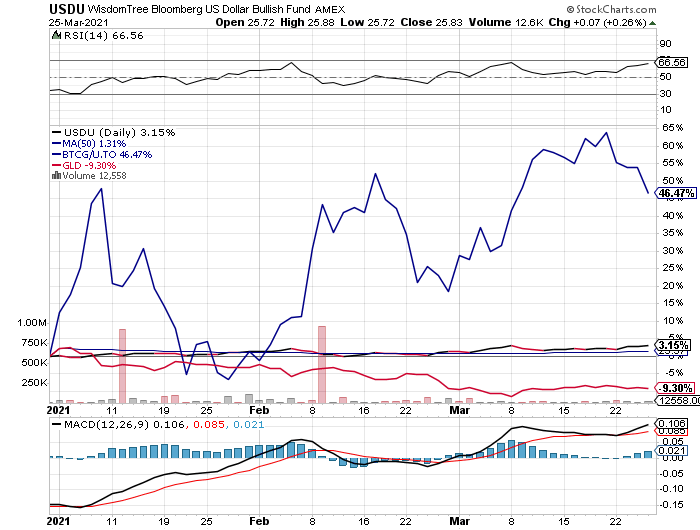Click the black MACD legend line swatch
This screenshot has height=530, width=700.
tap(56, 424)
